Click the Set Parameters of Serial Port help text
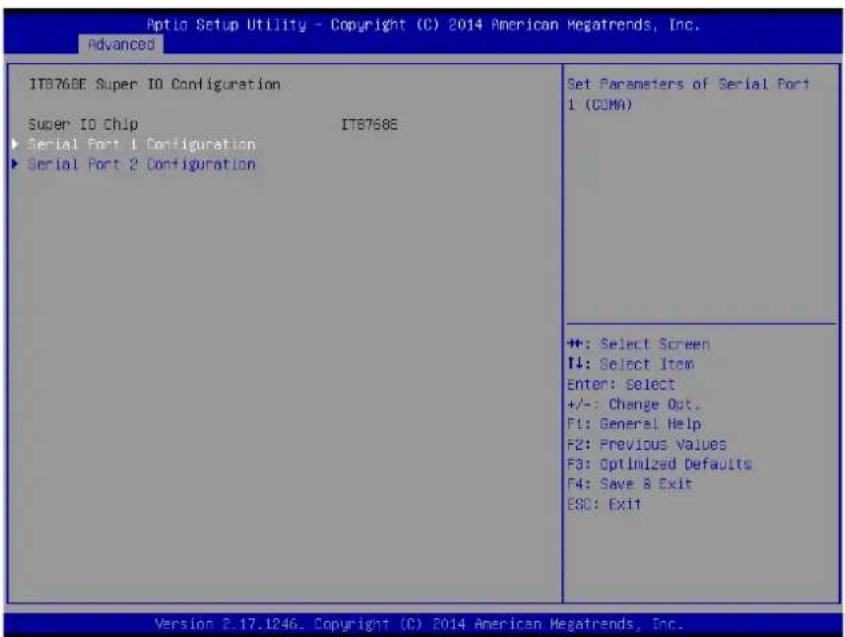 pyautogui.click(x=688, y=94)
